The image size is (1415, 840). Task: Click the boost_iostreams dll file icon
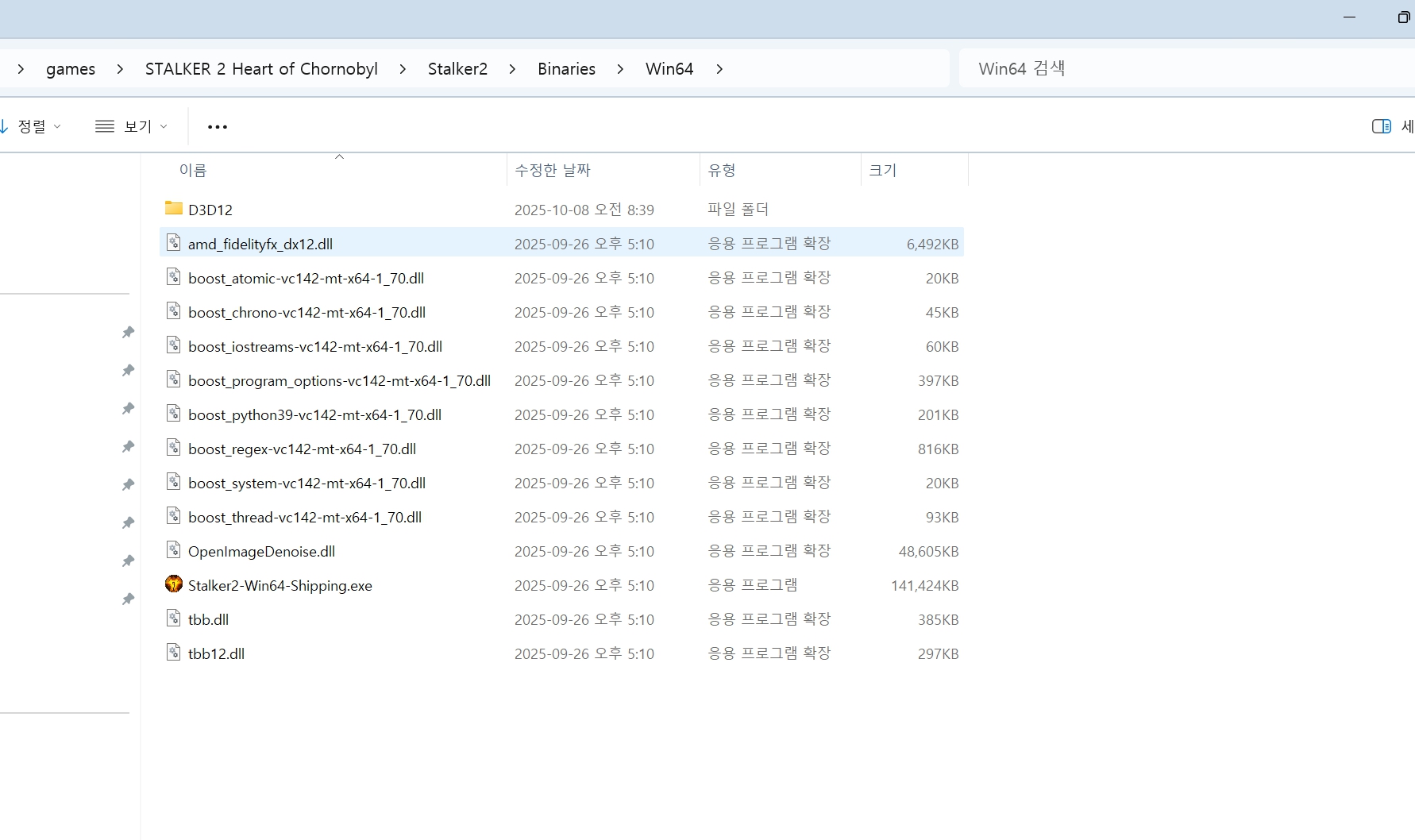pos(173,345)
